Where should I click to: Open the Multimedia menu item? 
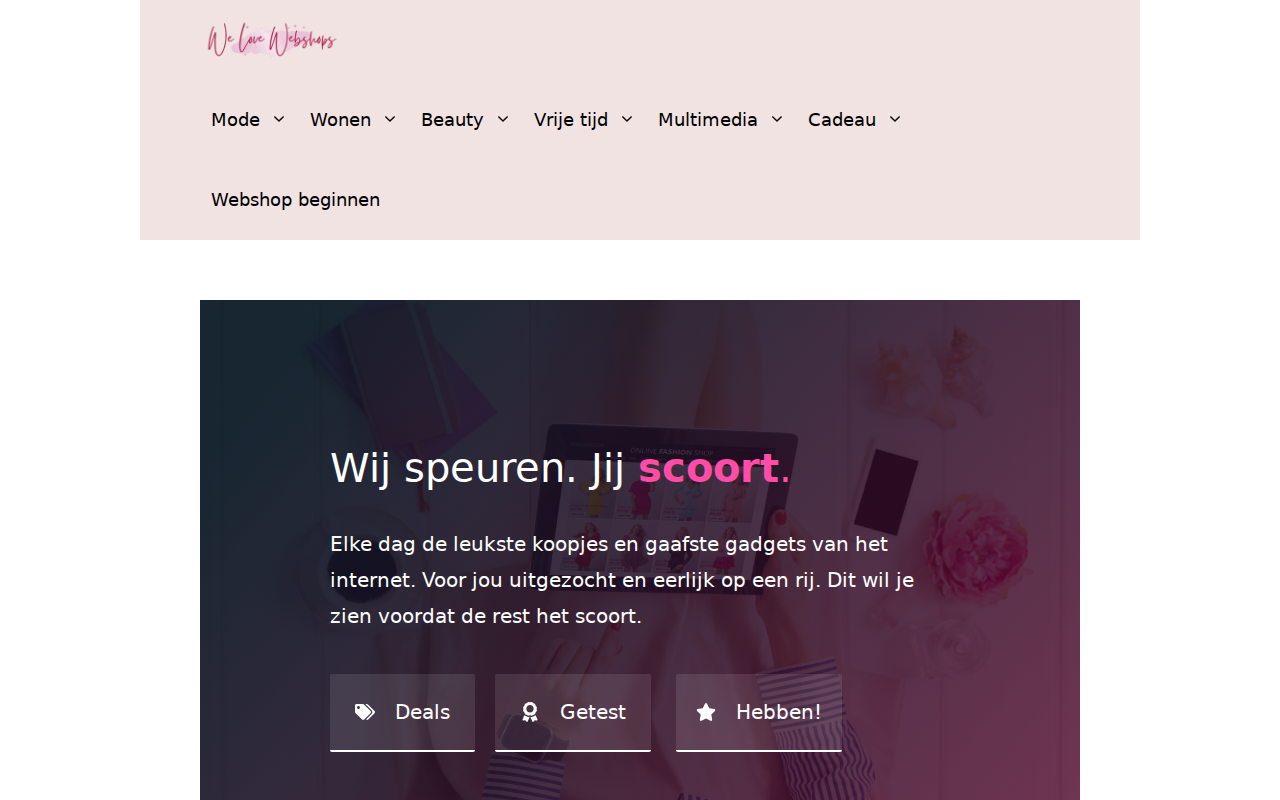[x=708, y=120]
